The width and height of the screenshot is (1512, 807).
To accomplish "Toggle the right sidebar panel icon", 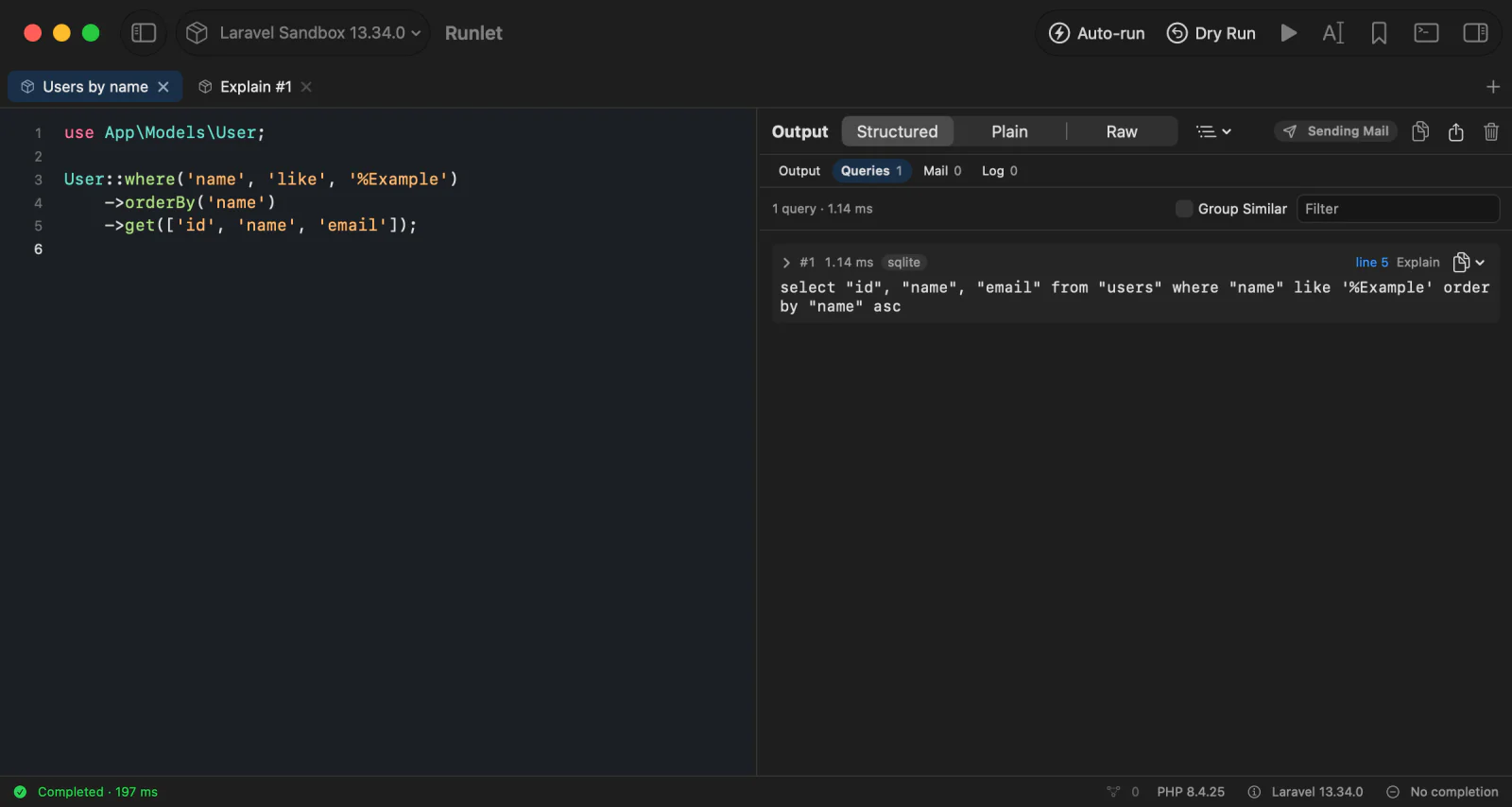I will [x=1475, y=33].
